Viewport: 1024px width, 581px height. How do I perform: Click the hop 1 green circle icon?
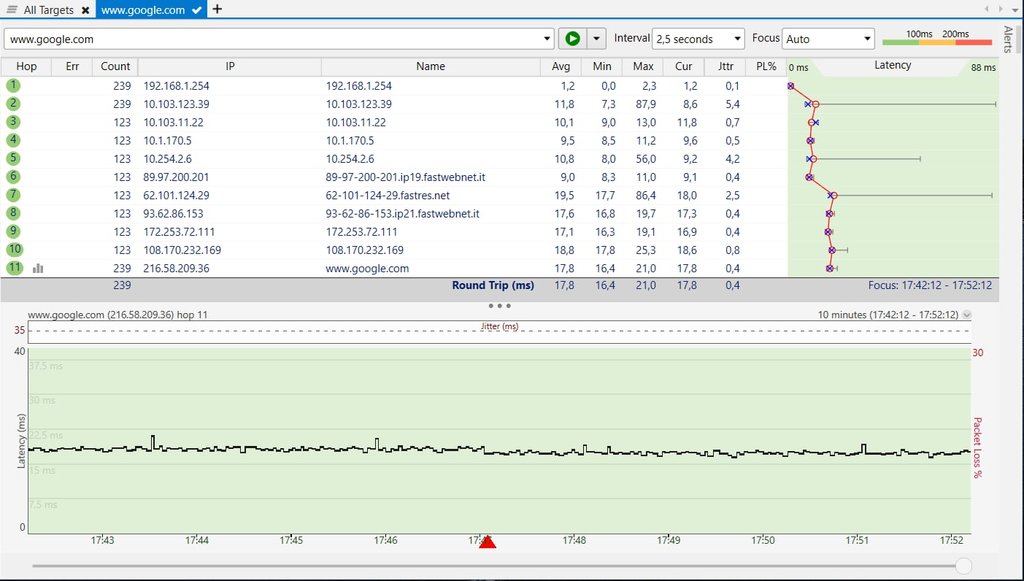click(13, 86)
